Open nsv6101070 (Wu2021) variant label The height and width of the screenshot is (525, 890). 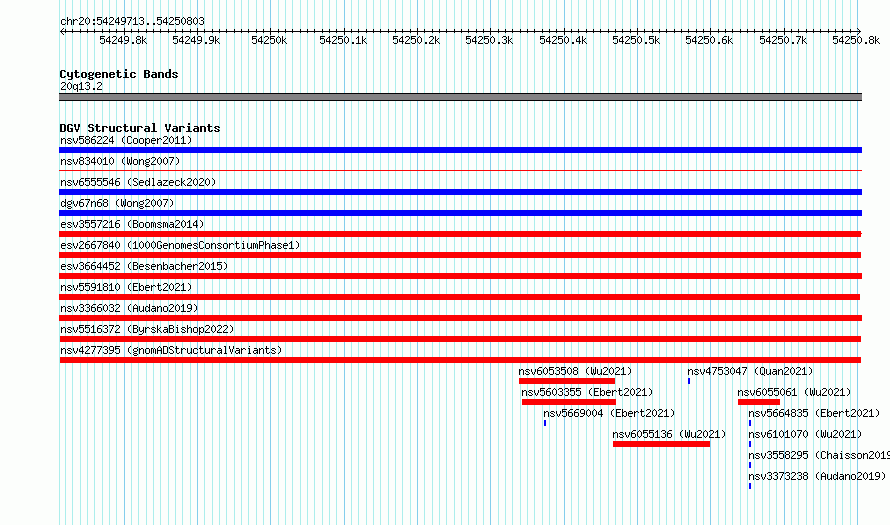pyautogui.click(x=805, y=434)
